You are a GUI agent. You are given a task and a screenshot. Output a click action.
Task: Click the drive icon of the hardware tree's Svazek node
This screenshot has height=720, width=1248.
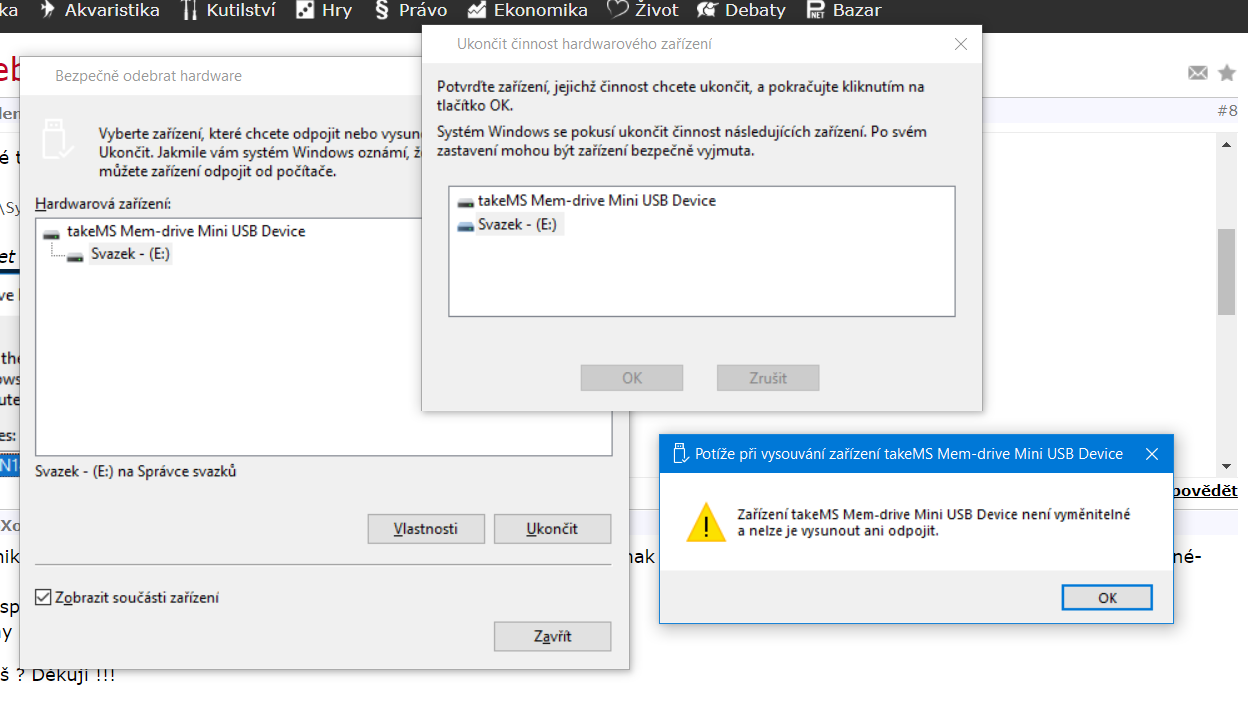[75, 256]
